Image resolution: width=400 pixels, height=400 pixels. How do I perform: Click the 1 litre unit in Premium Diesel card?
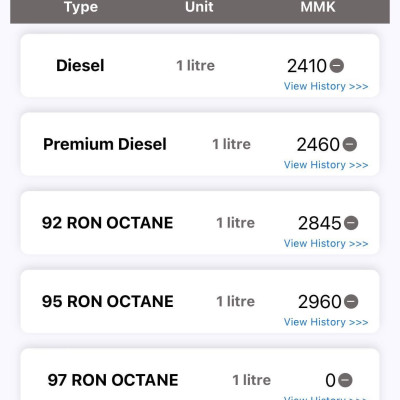[x=231, y=144]
